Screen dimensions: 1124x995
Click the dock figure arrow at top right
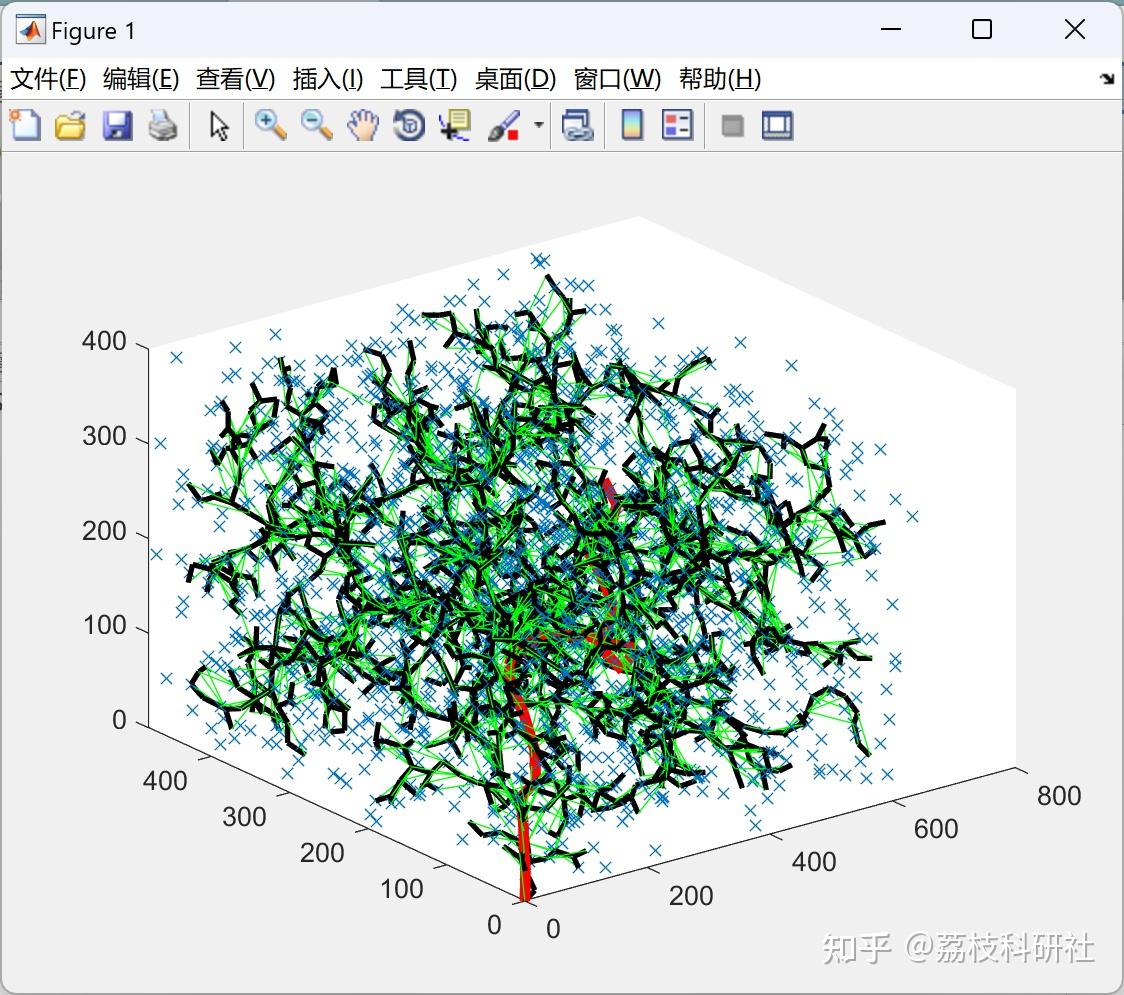coord(1107,77)
